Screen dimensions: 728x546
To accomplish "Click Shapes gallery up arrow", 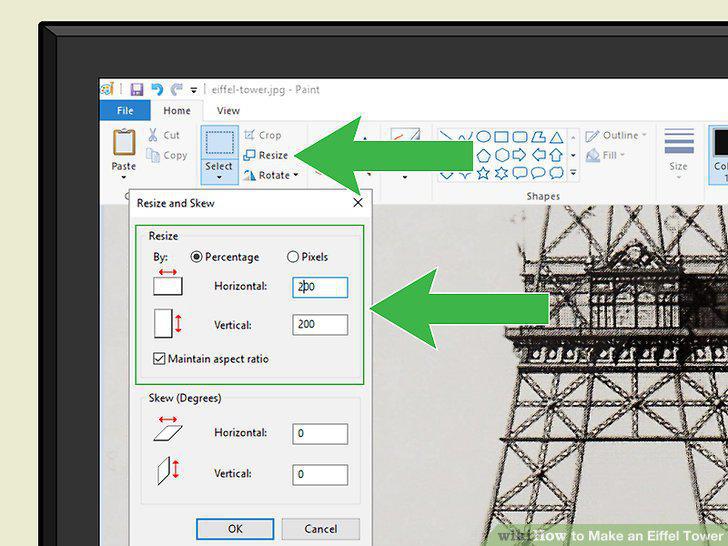I will click(573, 137).
